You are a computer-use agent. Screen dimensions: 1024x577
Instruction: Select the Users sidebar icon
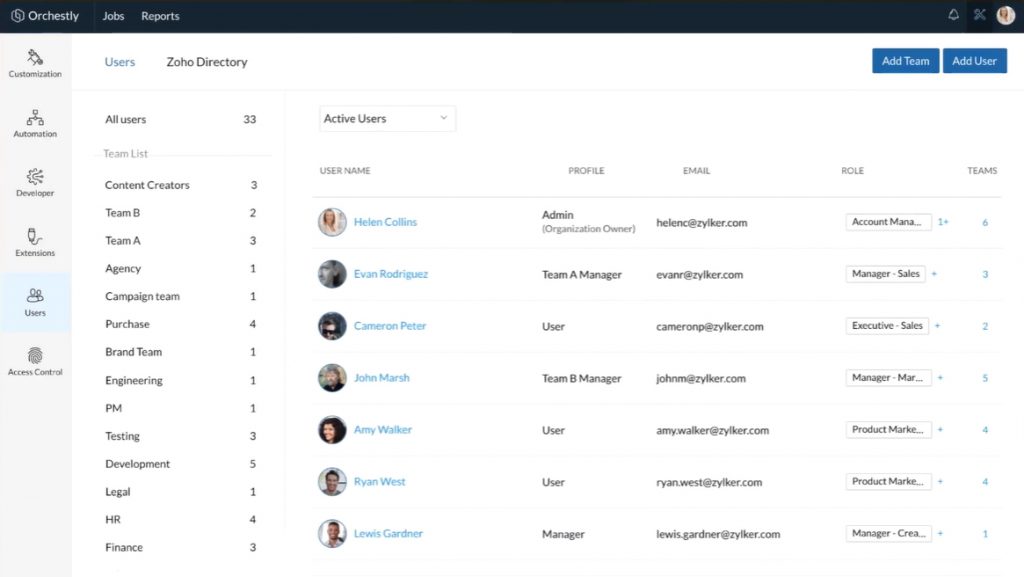point(35,303)
